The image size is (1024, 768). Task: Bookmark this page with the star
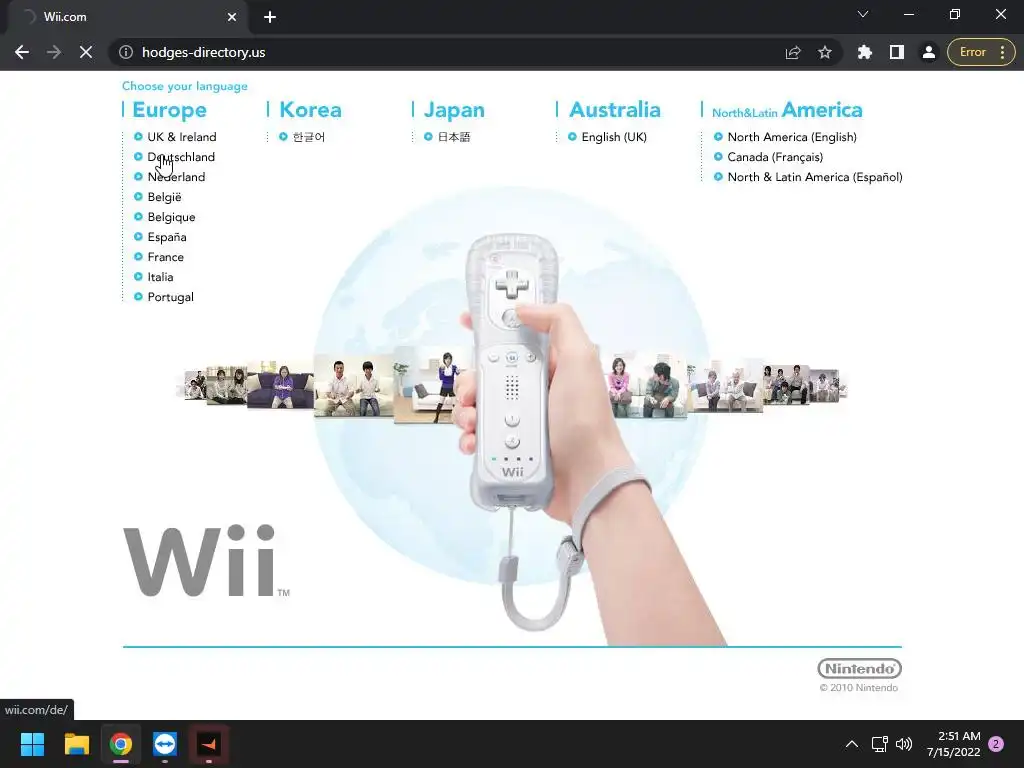coord(825,52)
